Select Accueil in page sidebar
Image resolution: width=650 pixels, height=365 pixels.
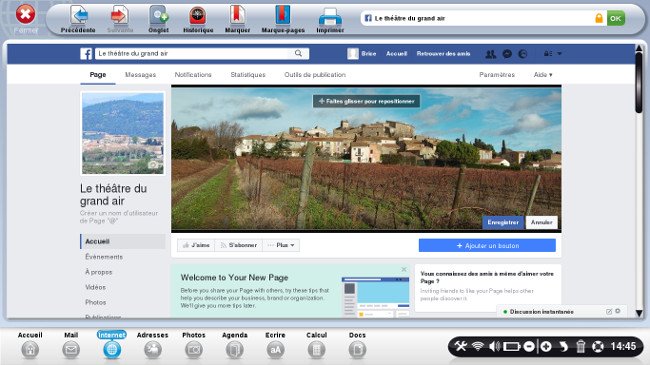click(123, 241)
